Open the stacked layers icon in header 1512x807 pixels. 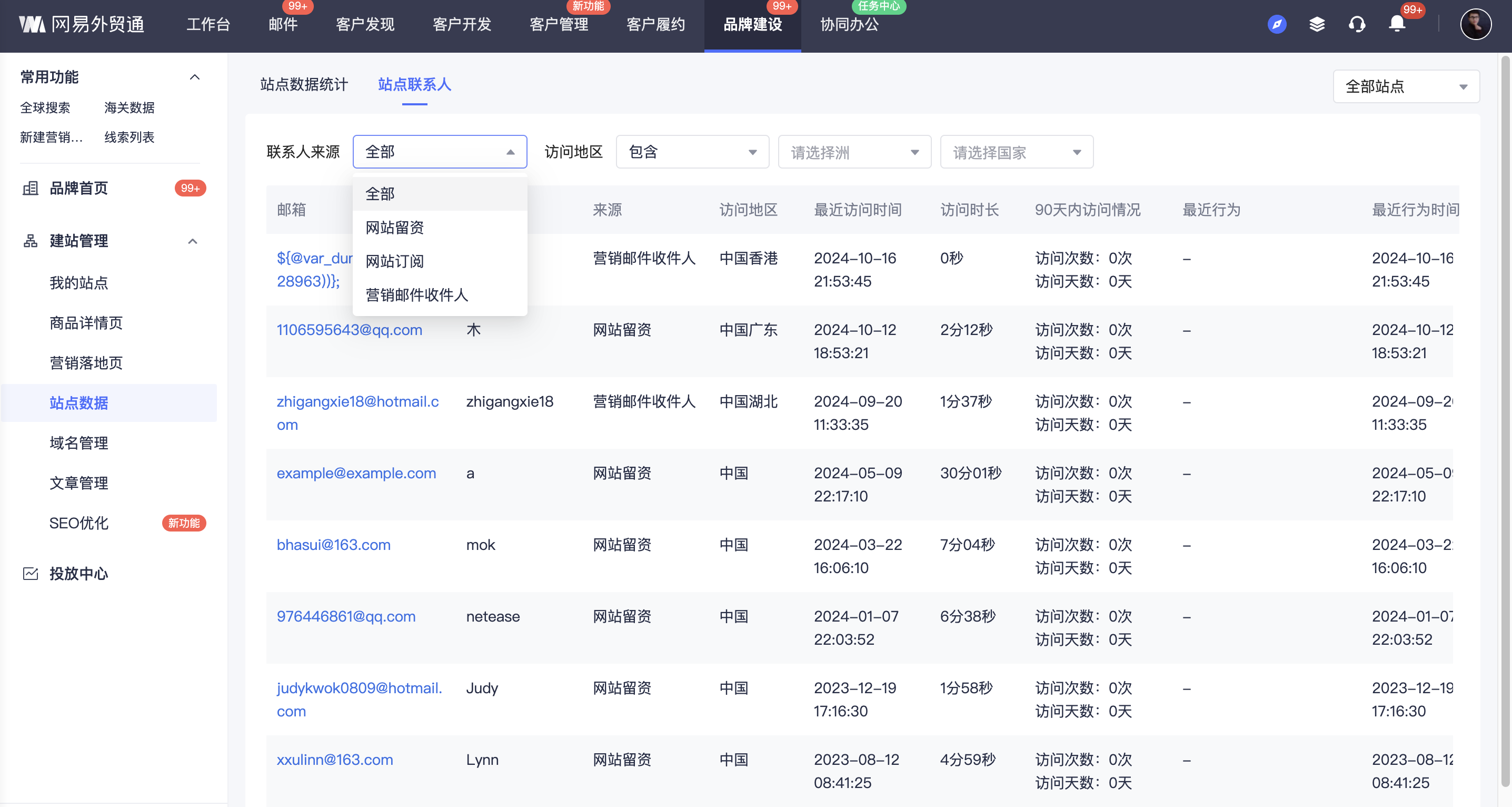coord(1317,25)
